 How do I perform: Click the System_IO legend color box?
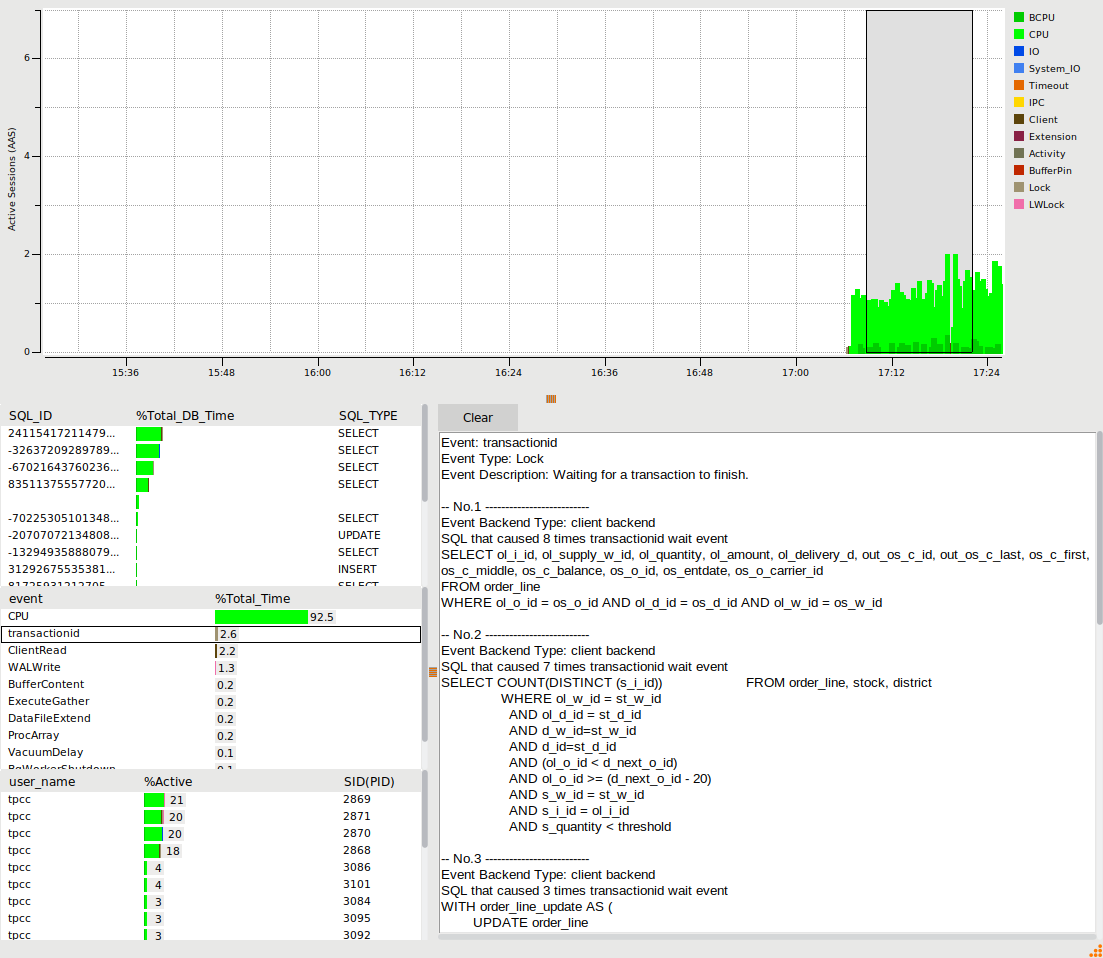[1019, 69]
